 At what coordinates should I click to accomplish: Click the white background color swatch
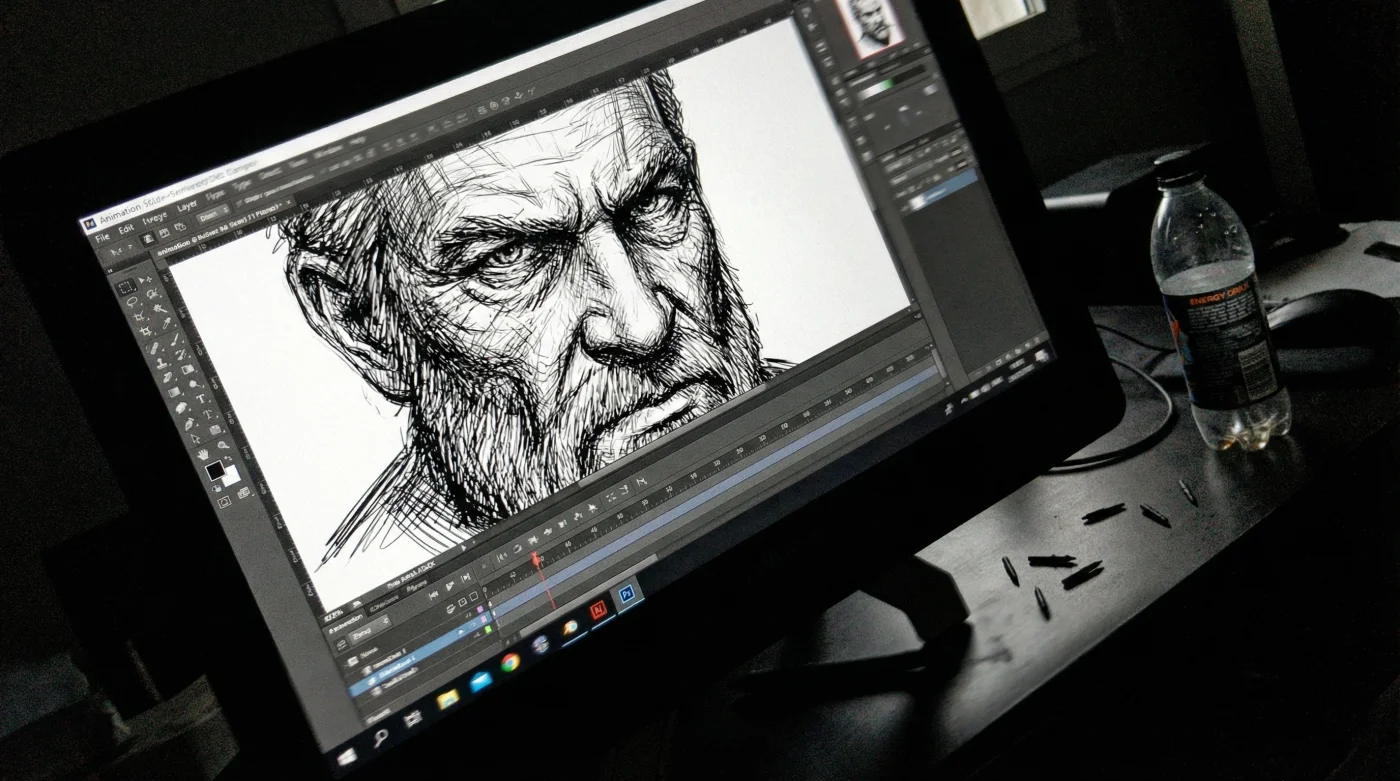(231, 477)
